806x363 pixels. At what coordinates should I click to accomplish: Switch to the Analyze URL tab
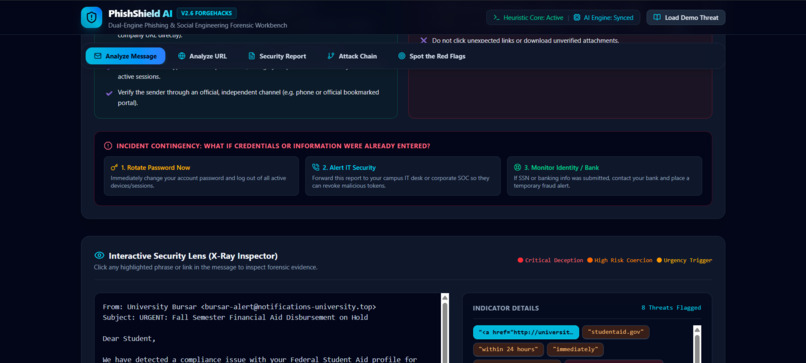pyautogui.click(x=203, y=56)
